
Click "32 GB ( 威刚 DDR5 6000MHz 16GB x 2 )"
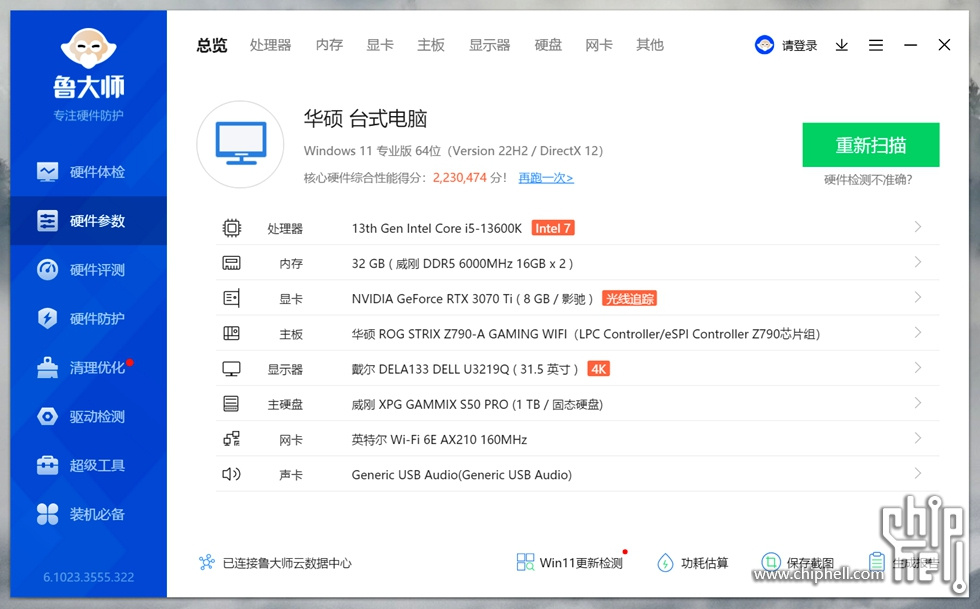point(462,264)
